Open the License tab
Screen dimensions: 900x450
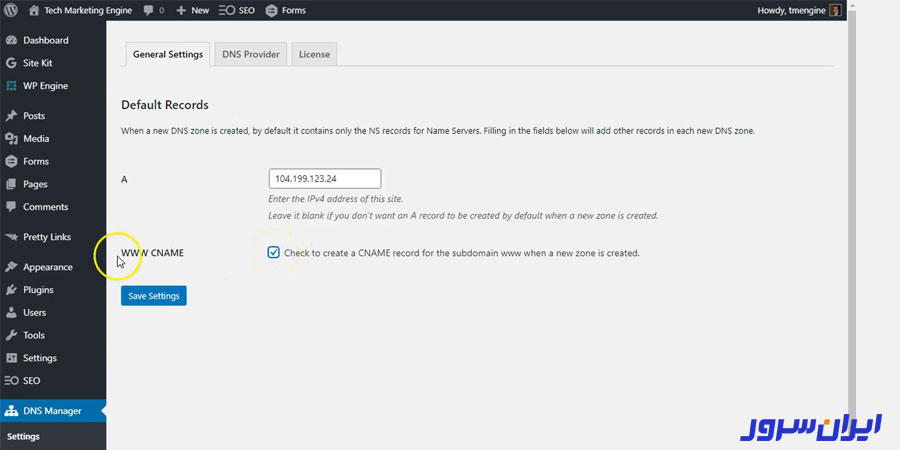click(314, 55)
